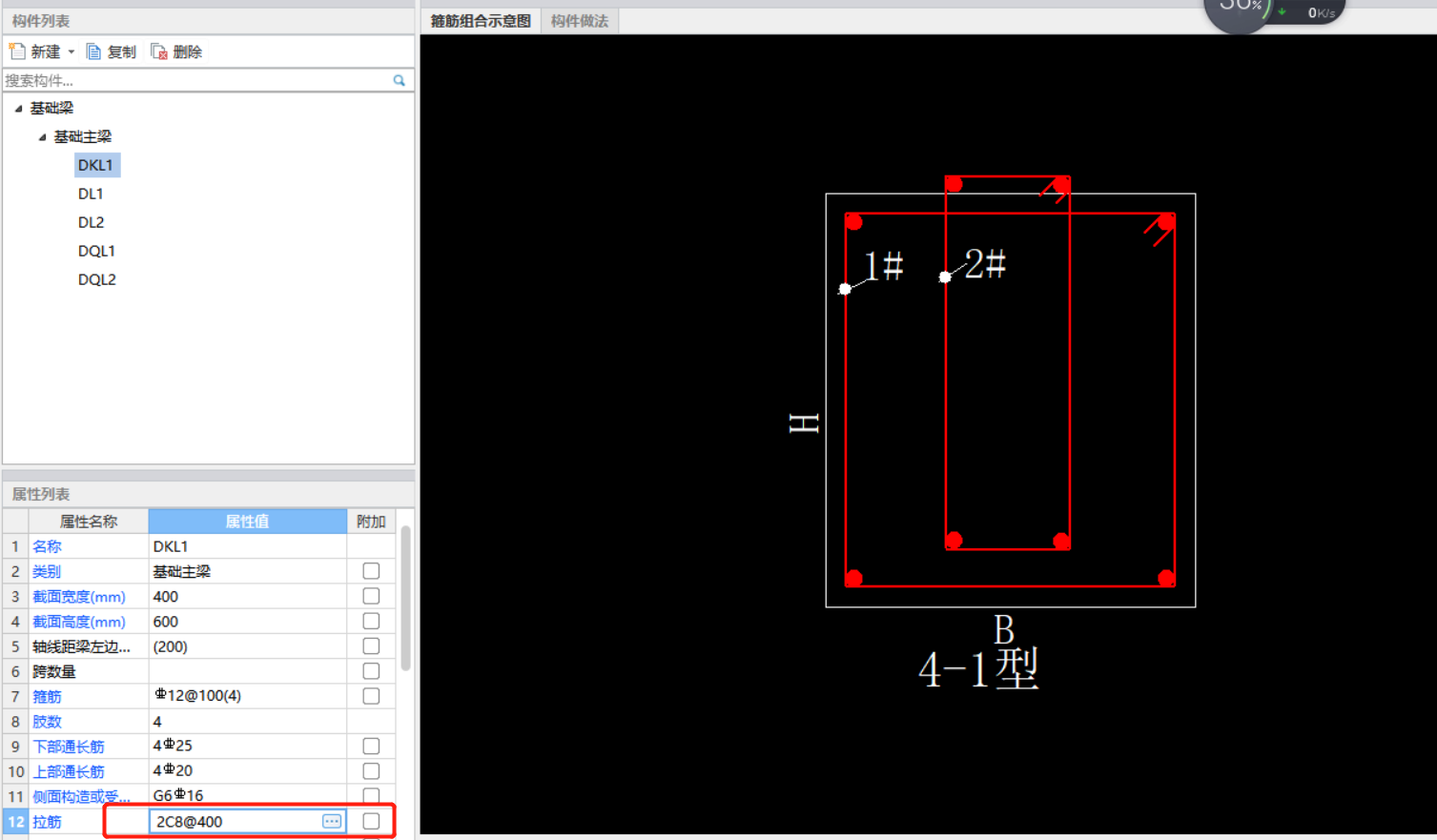This screenshot has width=1437, height=840.
Task: Open the 新建 dropdown arrow
Action: point(72,51)
